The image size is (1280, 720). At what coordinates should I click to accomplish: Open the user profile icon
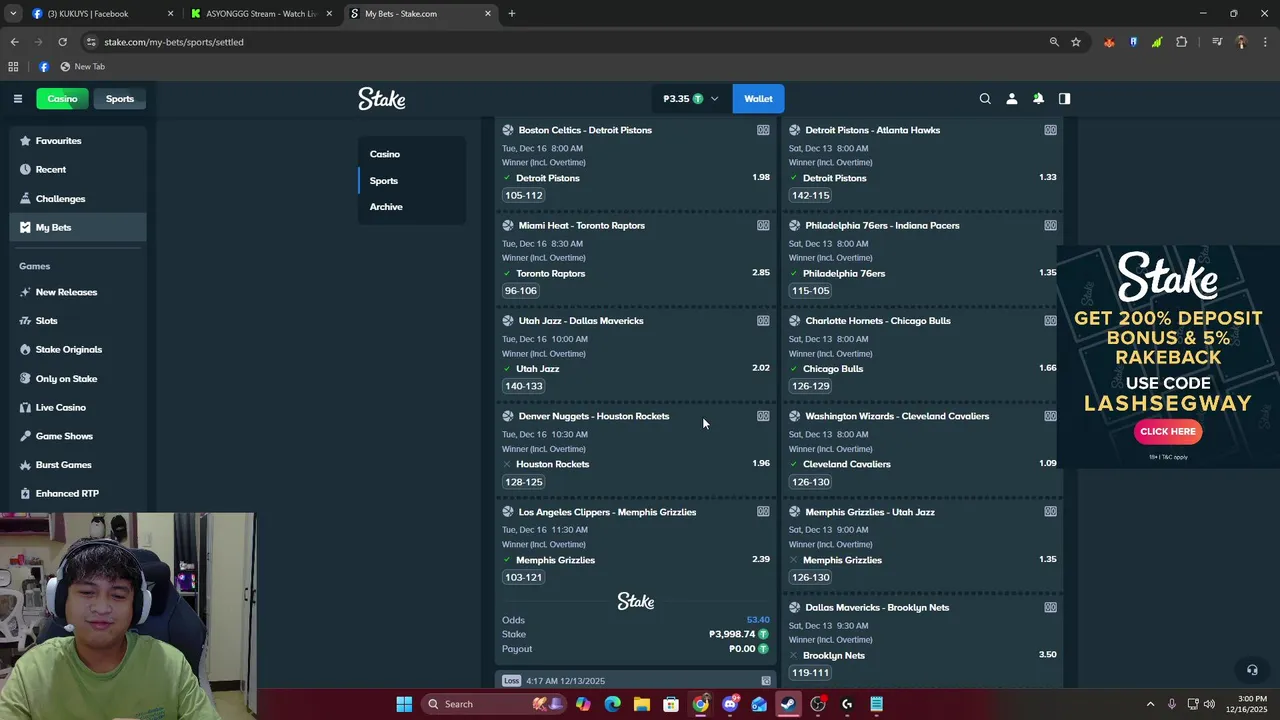[x=1011, y=99]
